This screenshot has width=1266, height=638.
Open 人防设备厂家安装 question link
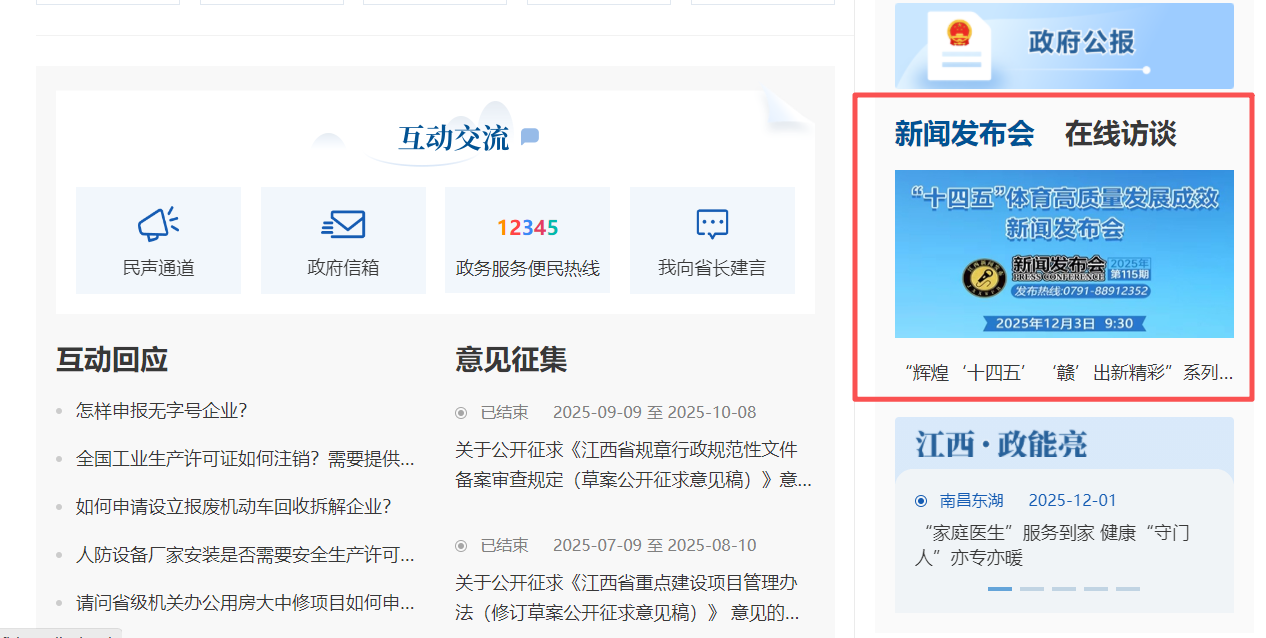point(245,554)
